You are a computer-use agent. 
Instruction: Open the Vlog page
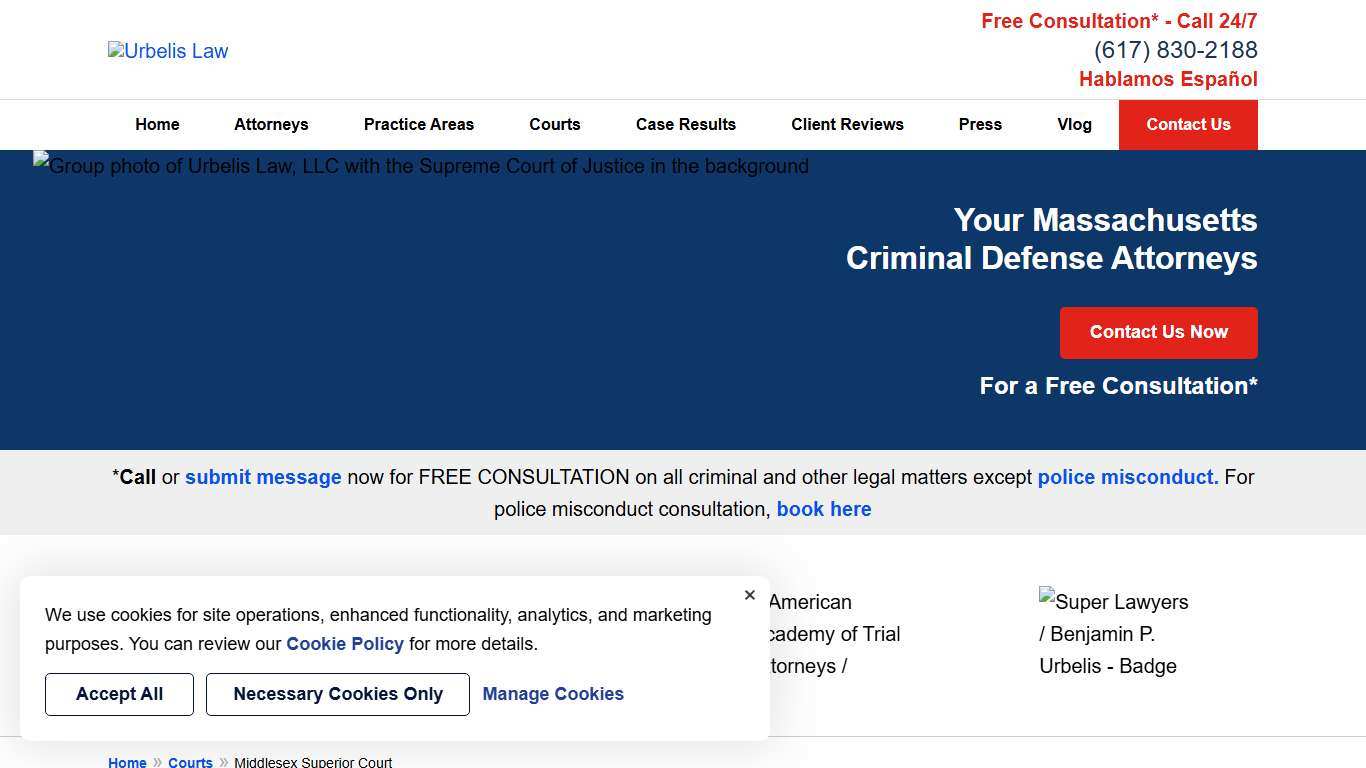point(1074,124)
